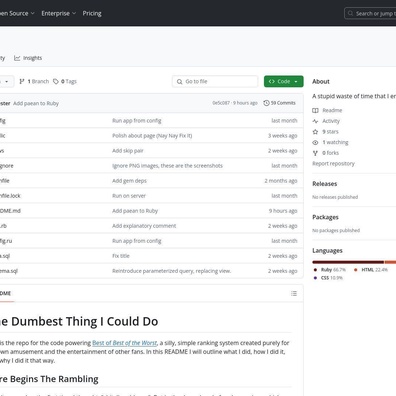Open commit Ignore PNG images, these are the screenshots
This screenshot has width=396, height=396.
167,166
